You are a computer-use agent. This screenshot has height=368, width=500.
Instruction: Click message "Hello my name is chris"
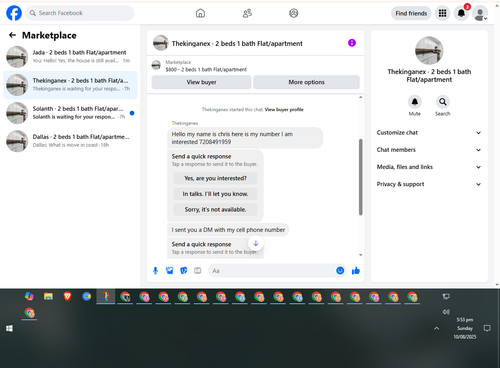point(245,138)
